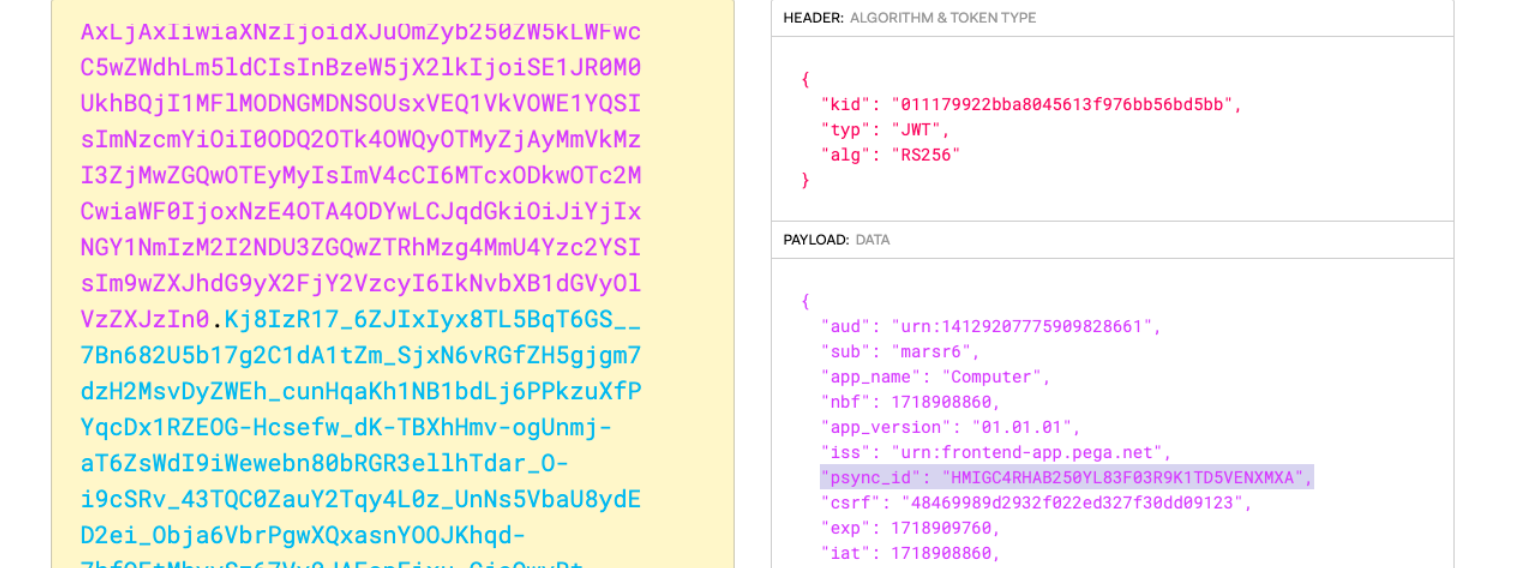Click the "typ": "JWT" line
Screen dimensions: 1536x568
coord(885,130)
